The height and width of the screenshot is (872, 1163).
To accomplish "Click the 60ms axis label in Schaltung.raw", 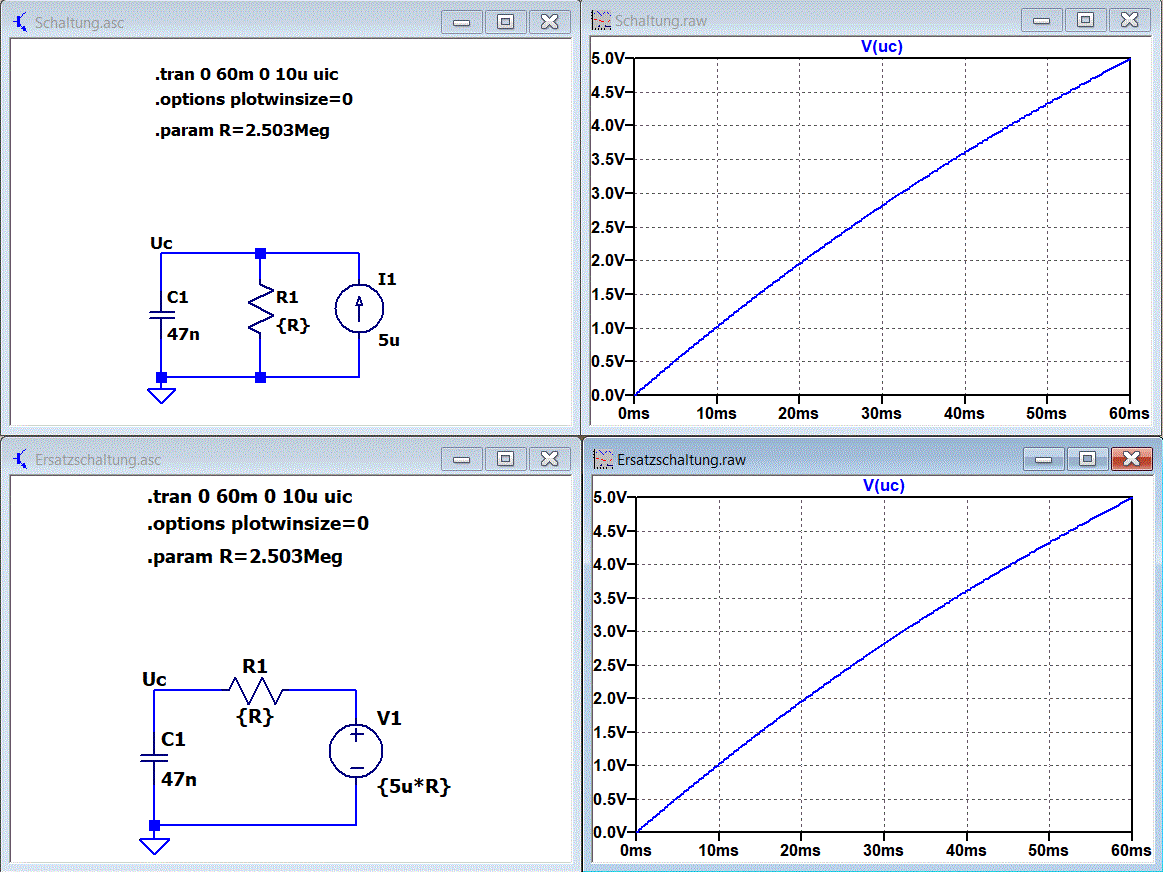I will (x=1129, y=414).
